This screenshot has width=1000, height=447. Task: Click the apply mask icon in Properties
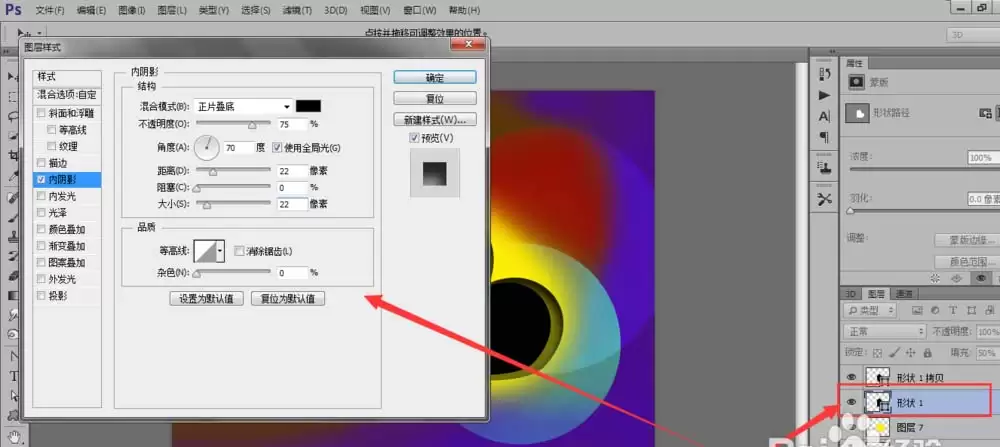pos(956,278)
